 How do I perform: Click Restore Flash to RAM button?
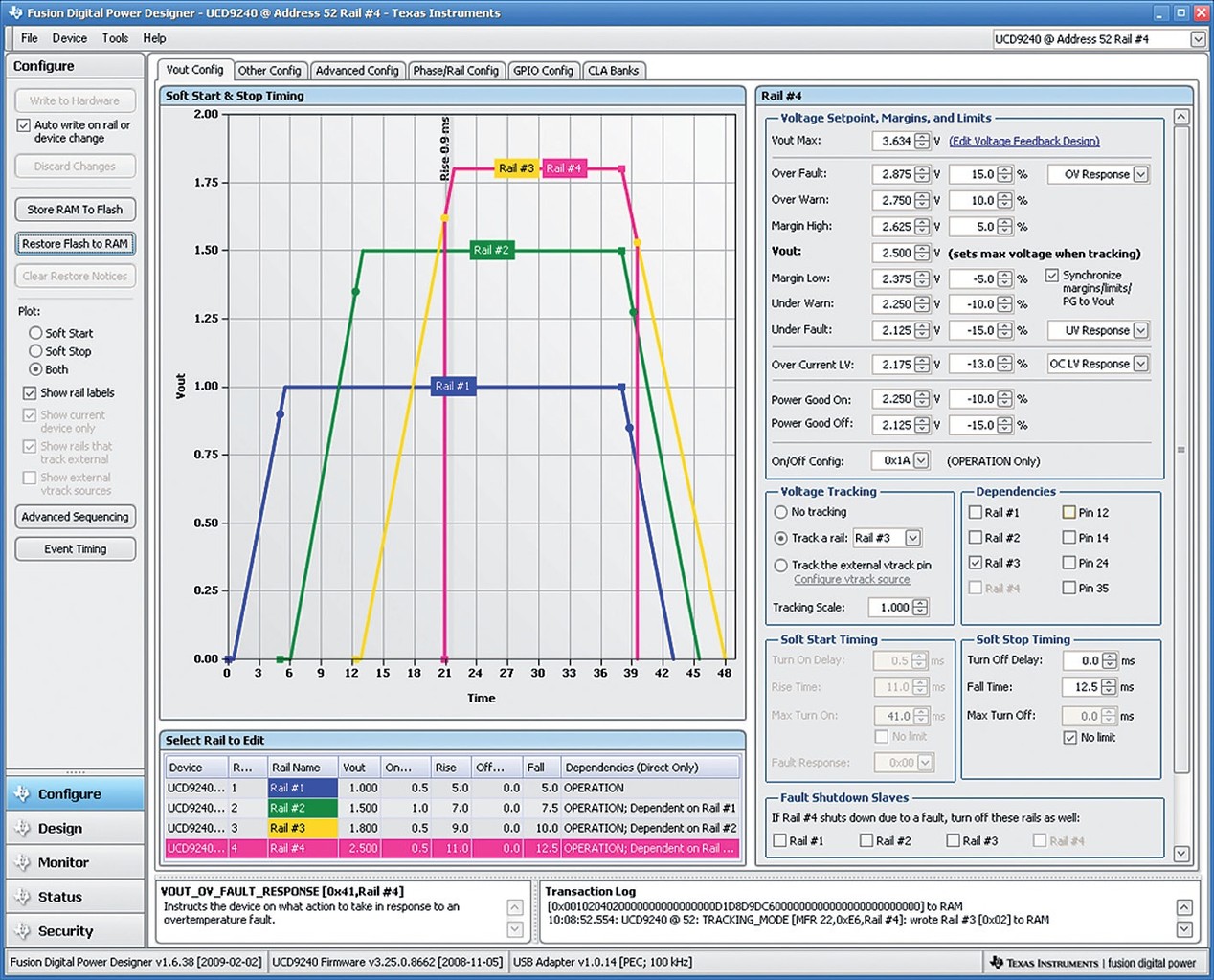75,244
